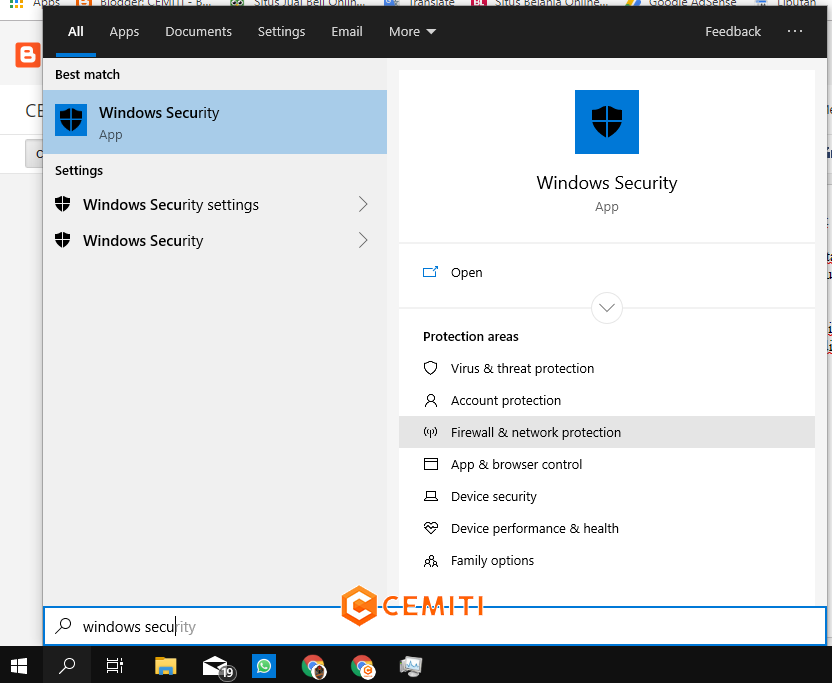Click the Virus & threat protection shield icon
Image resolution: width=832 pixels, height=683 pixels.
coord(430,368)
